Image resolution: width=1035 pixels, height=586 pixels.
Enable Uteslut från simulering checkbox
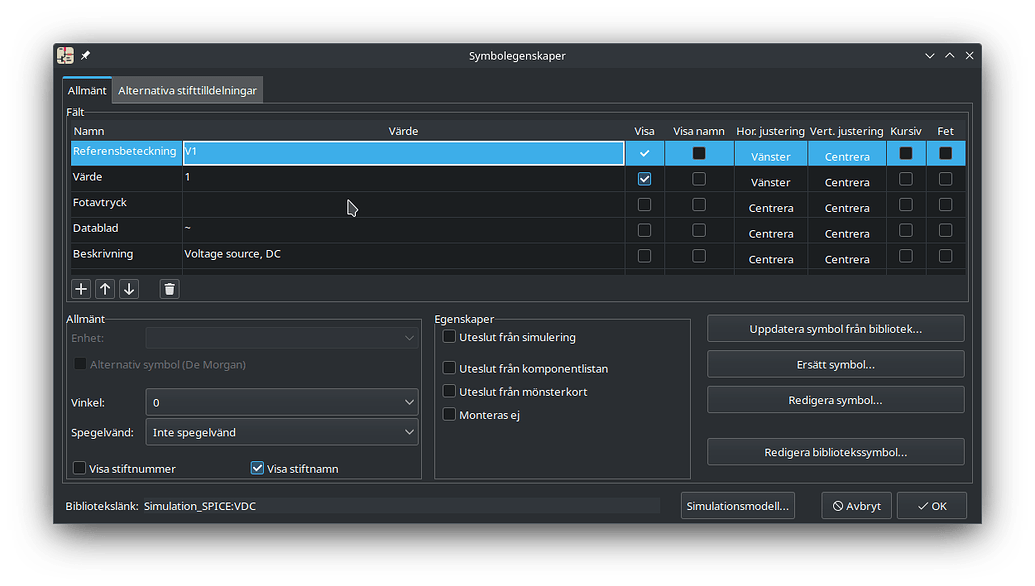click(450, 337)
